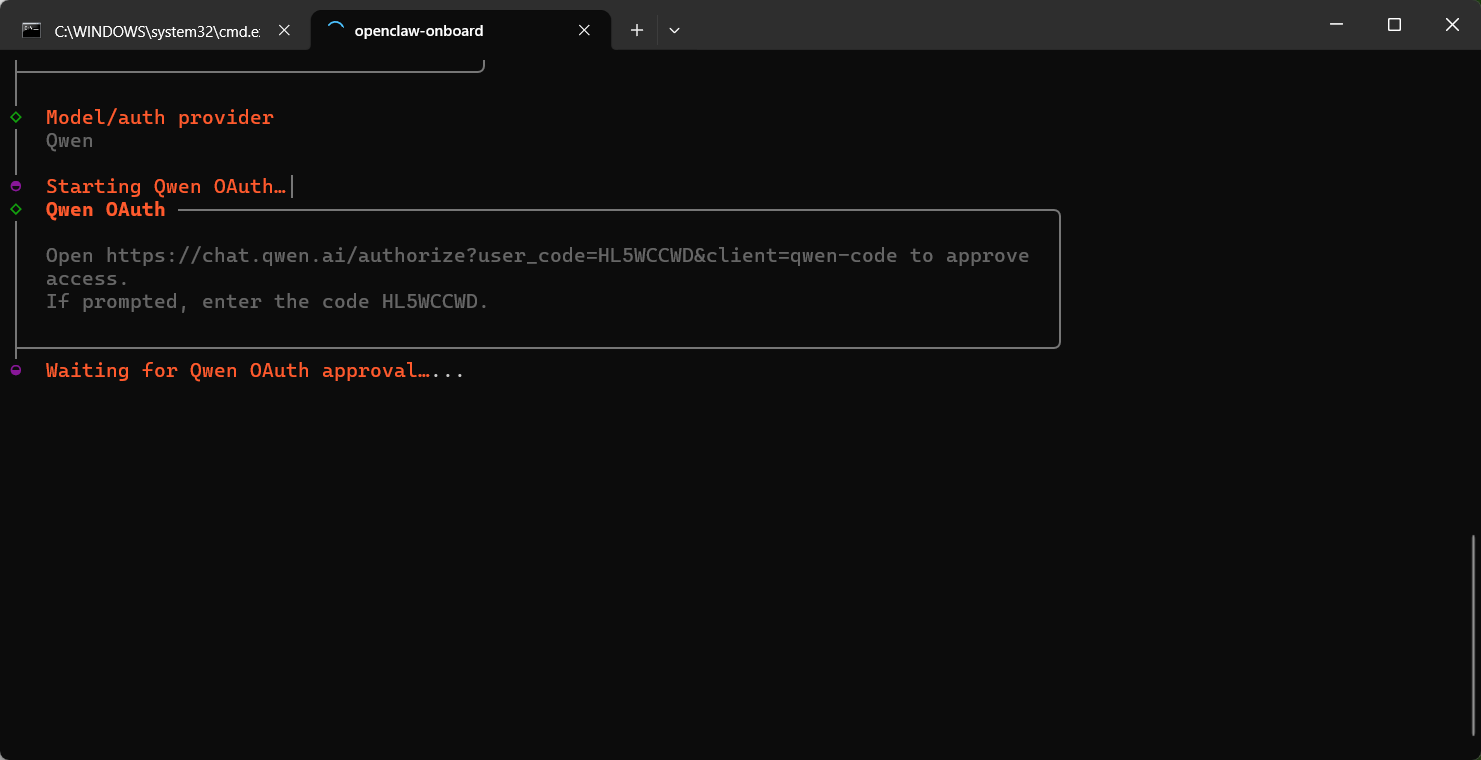Click purple marker beside Waiting for approval

click(x=16, y=371)
